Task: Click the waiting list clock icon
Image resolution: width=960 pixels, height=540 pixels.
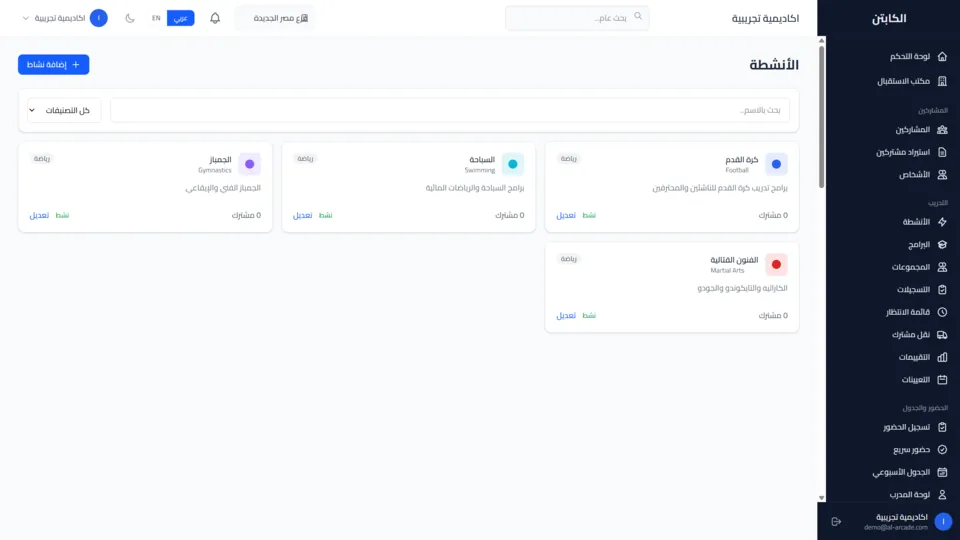Action: click(942, 312)
